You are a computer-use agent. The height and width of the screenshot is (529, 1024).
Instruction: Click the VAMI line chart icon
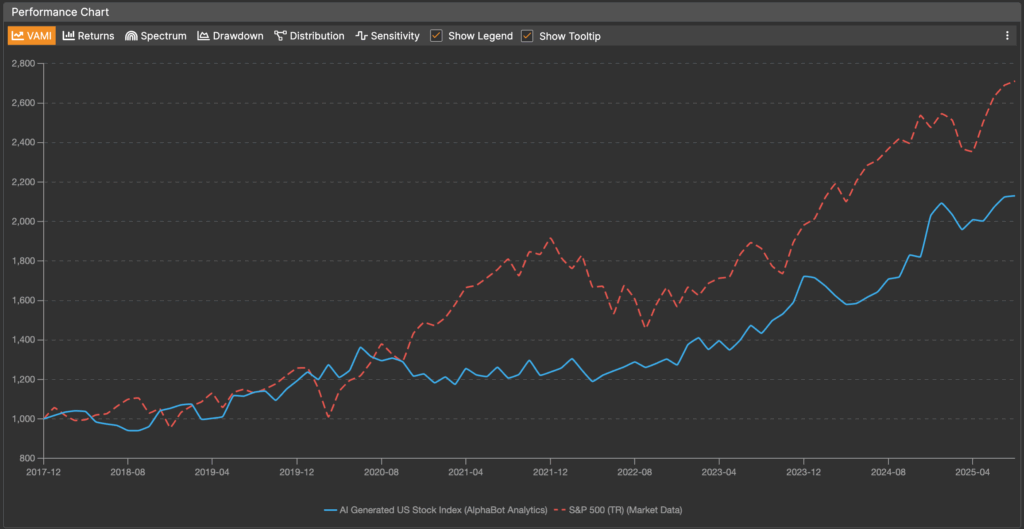(x=18, y=36)
